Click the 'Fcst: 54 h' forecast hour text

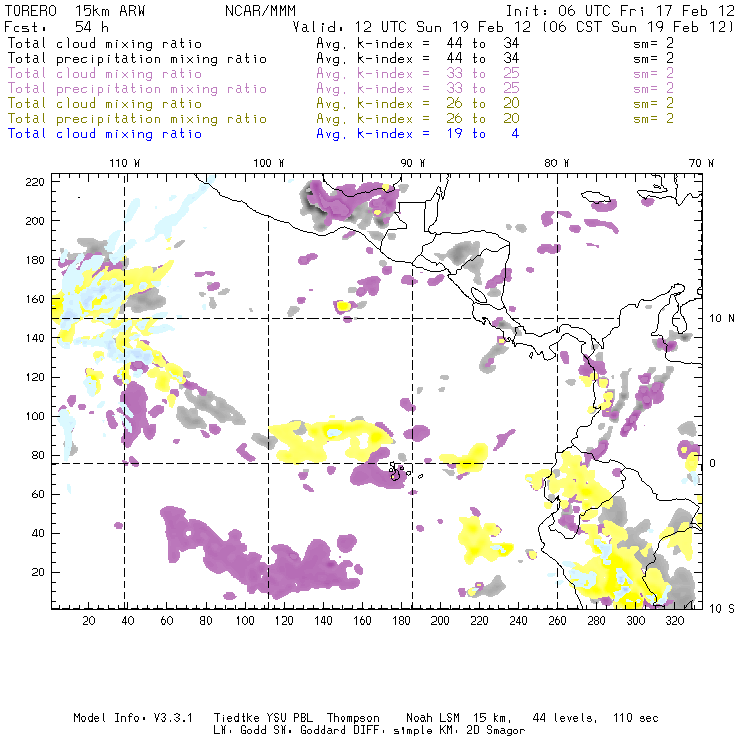click(x=56, y=27)
